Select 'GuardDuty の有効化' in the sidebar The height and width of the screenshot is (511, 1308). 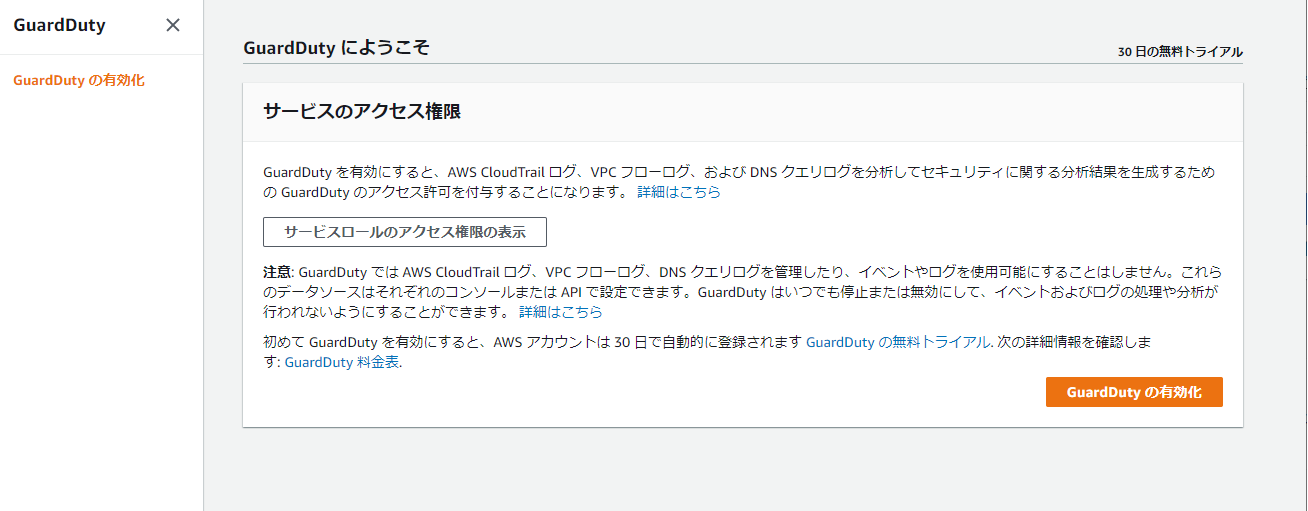79,80
